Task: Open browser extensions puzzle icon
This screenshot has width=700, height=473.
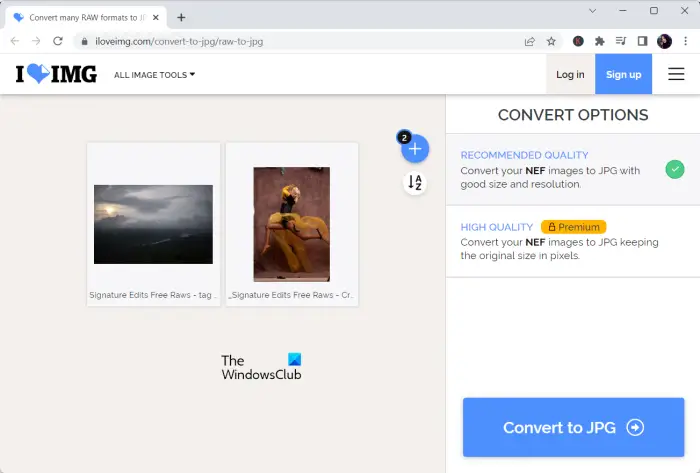Action: pos(600,41)
